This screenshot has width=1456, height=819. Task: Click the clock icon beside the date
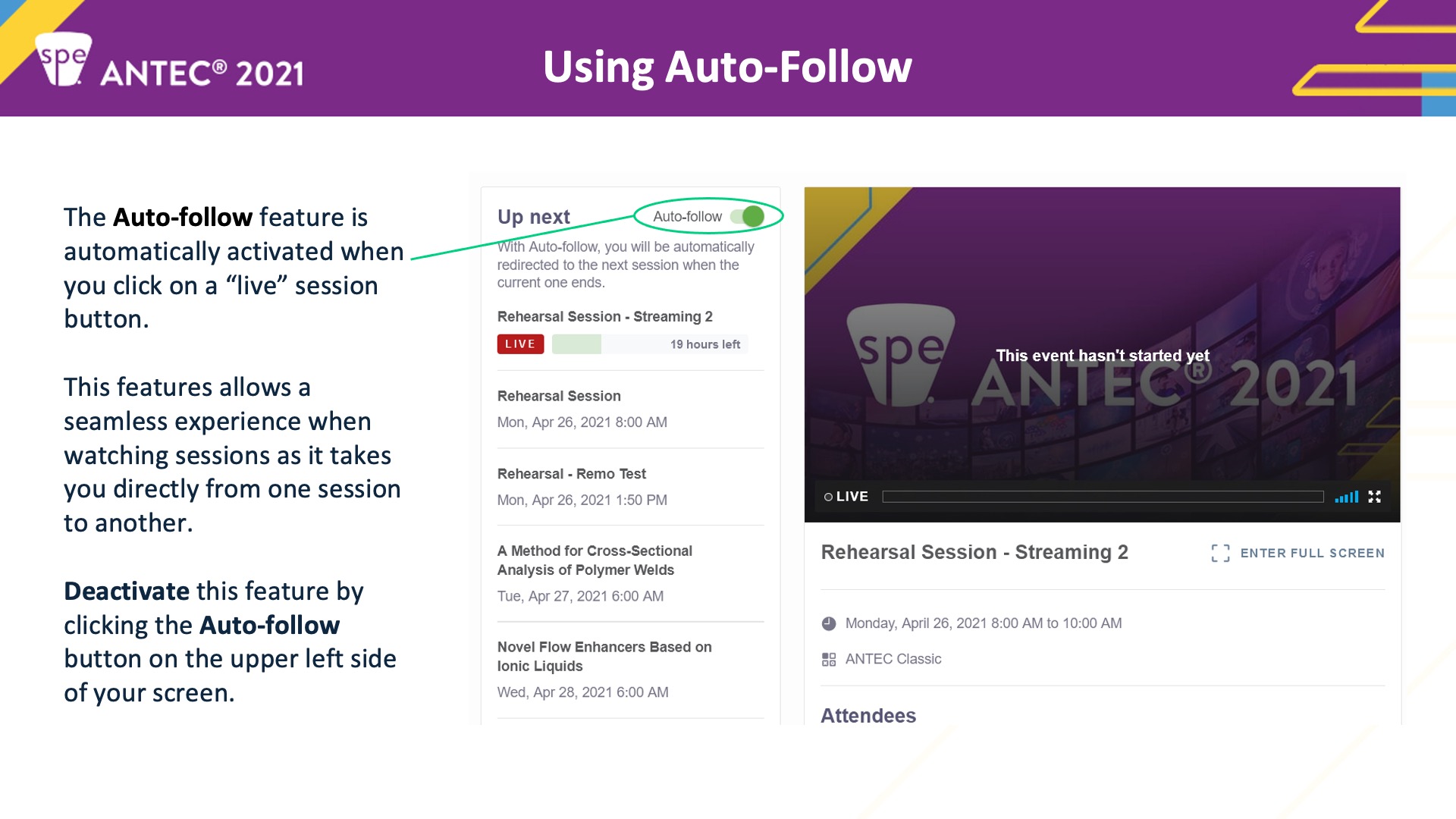[x=828, y=623]
